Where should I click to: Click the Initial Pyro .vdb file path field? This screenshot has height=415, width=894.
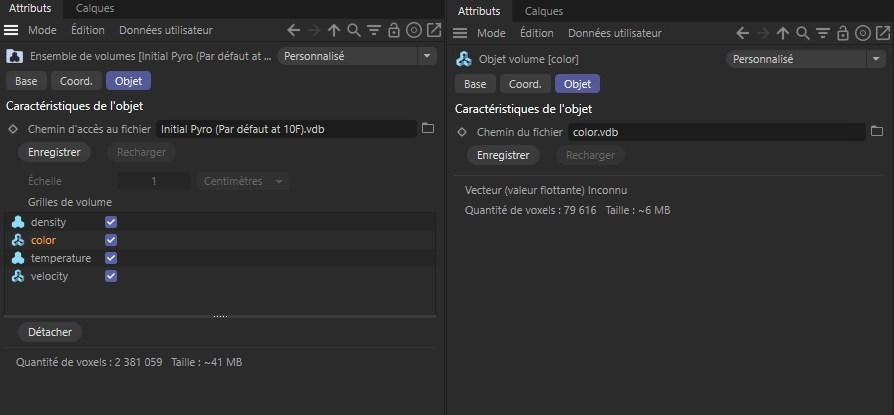[x=285, y=129]
